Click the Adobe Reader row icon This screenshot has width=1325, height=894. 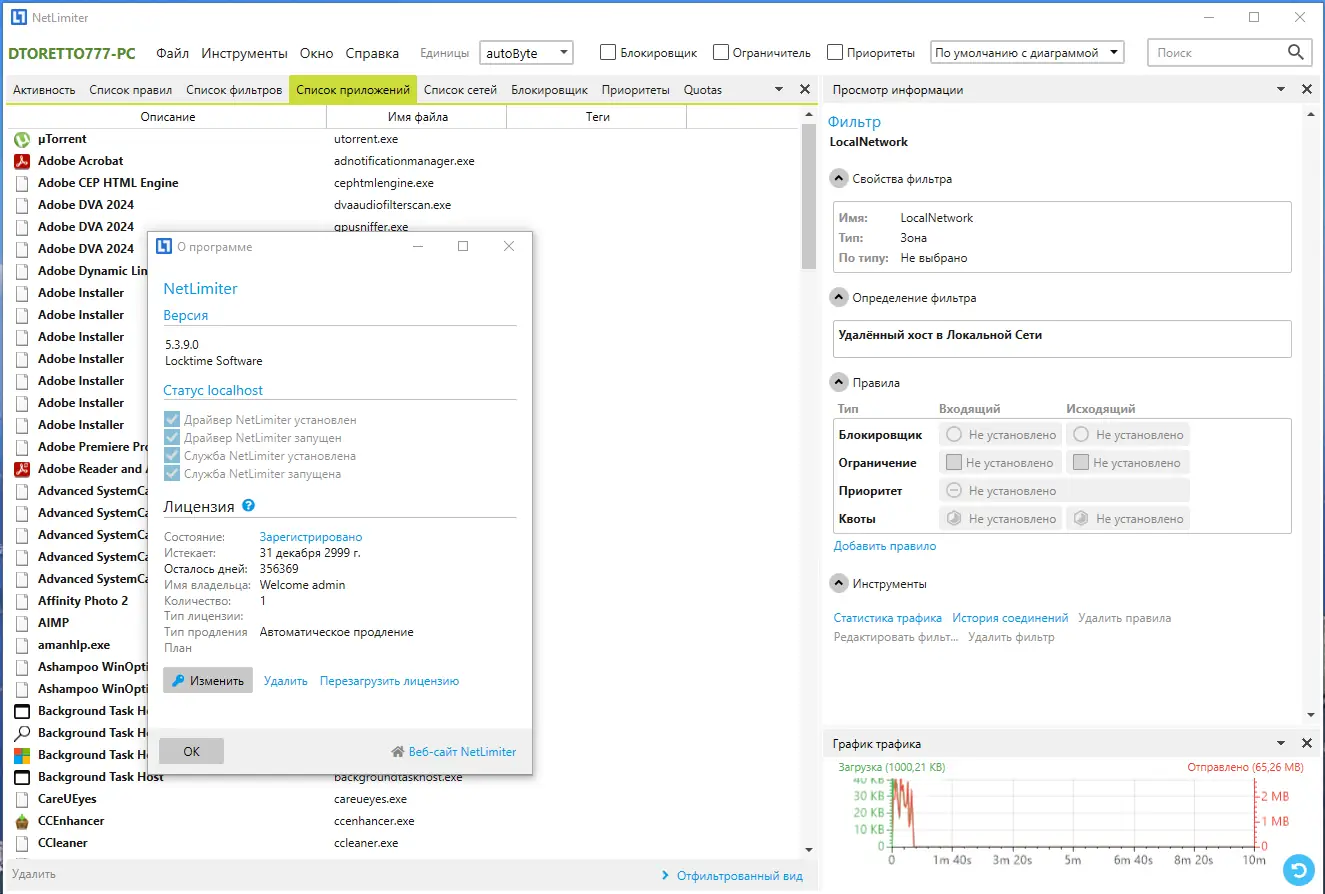coord(22,469)
